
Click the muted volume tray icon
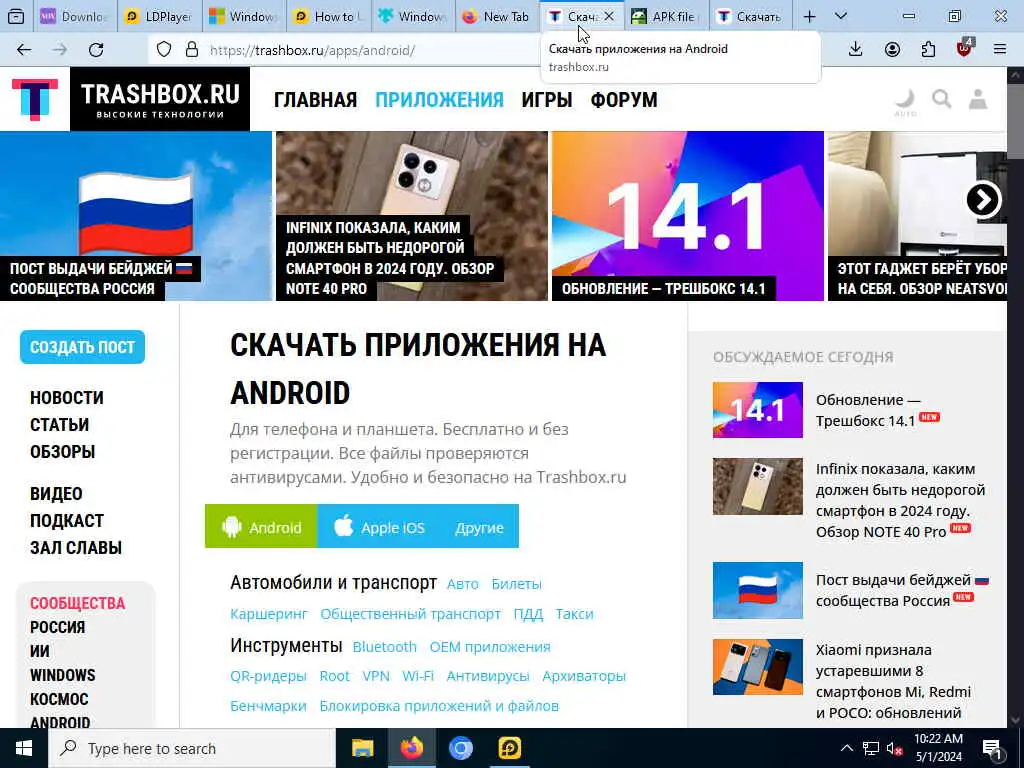point(895,749)
